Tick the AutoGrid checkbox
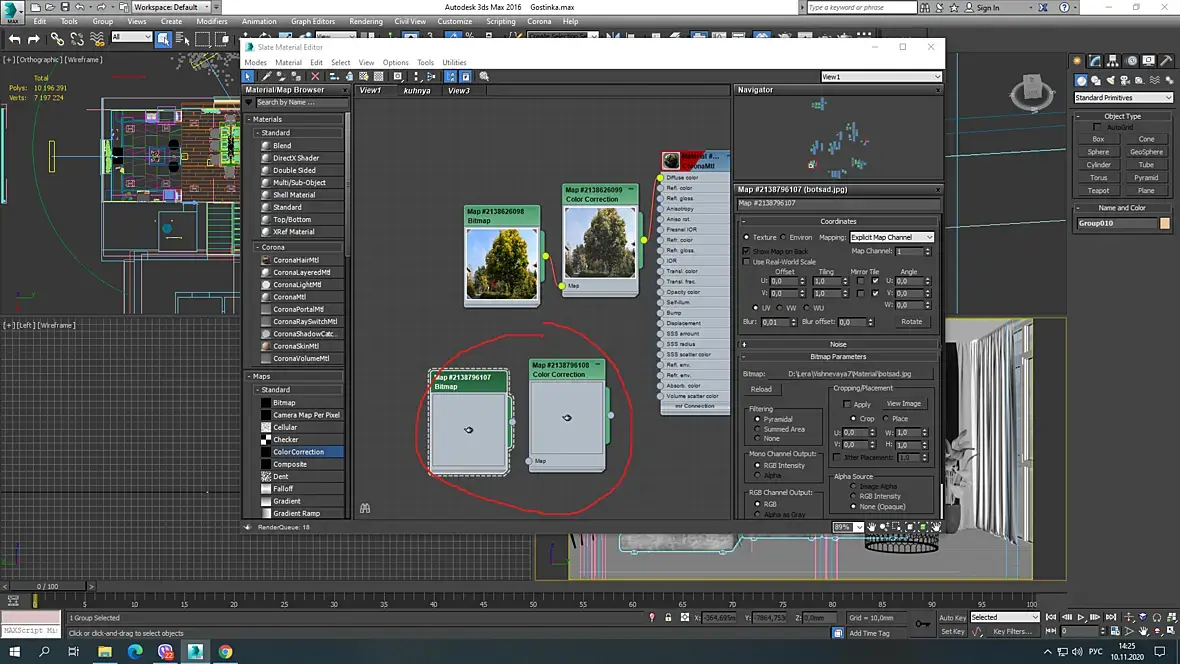The width and height of the screenshot is (1180, 664). pos(1097,127)
